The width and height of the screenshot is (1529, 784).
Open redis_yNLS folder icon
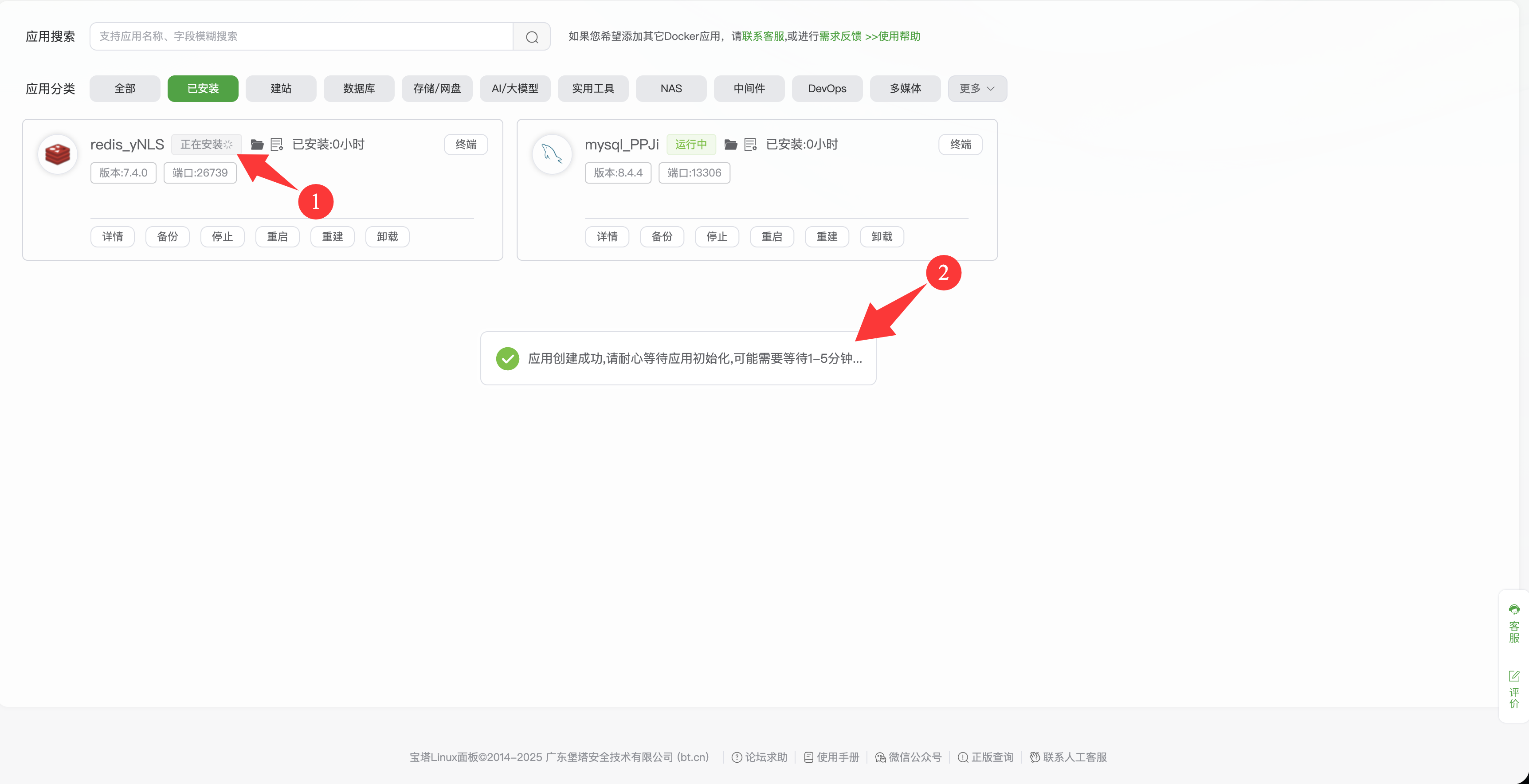pos(256,144)
